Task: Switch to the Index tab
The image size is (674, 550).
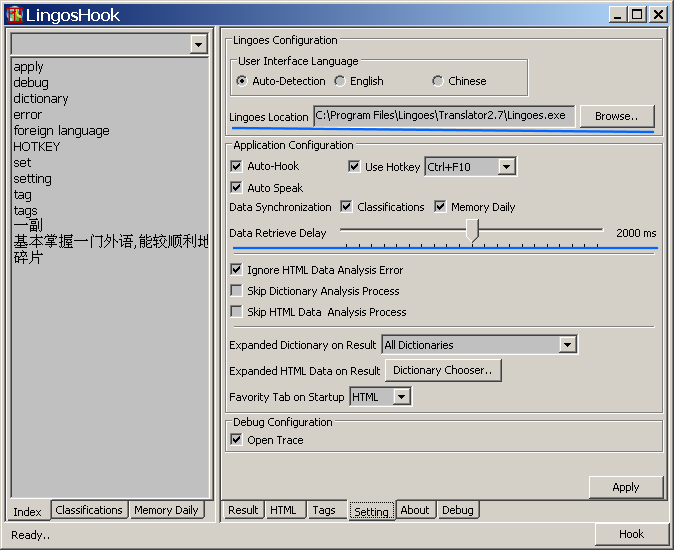Action: click(28, 511)
